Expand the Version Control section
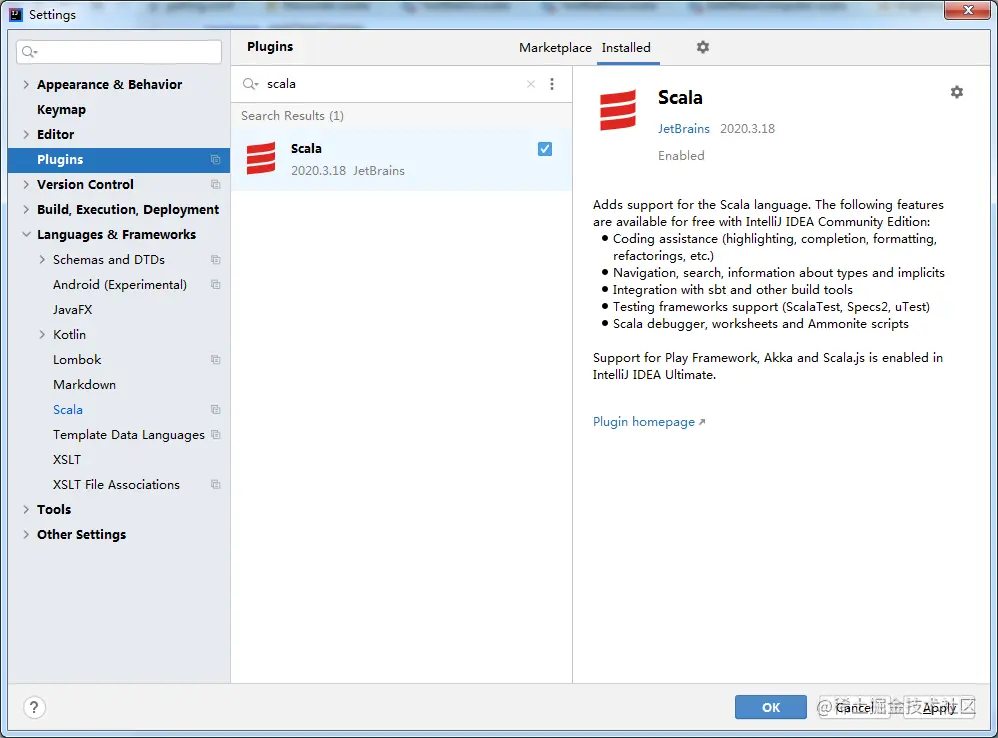This screenshot has width=998, height=738. (26, 184)
